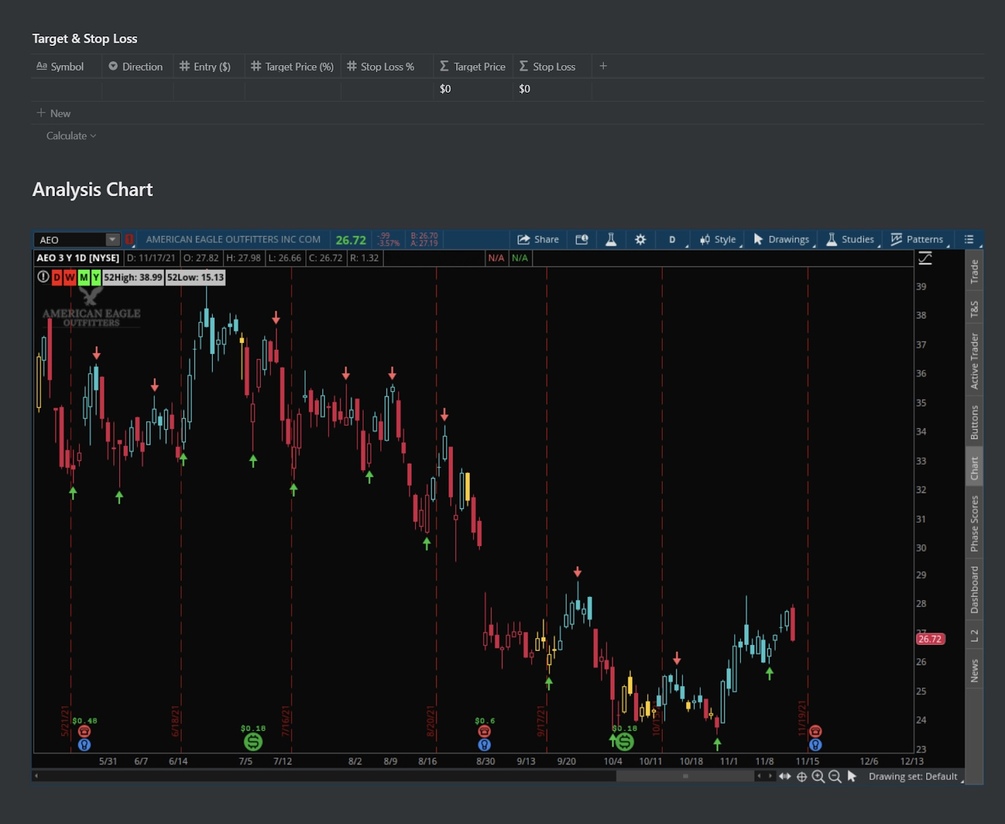The height and width of the screenshot is (824, 1005).
Task: Click the AEO symbol input field
Action: [70, 240]
